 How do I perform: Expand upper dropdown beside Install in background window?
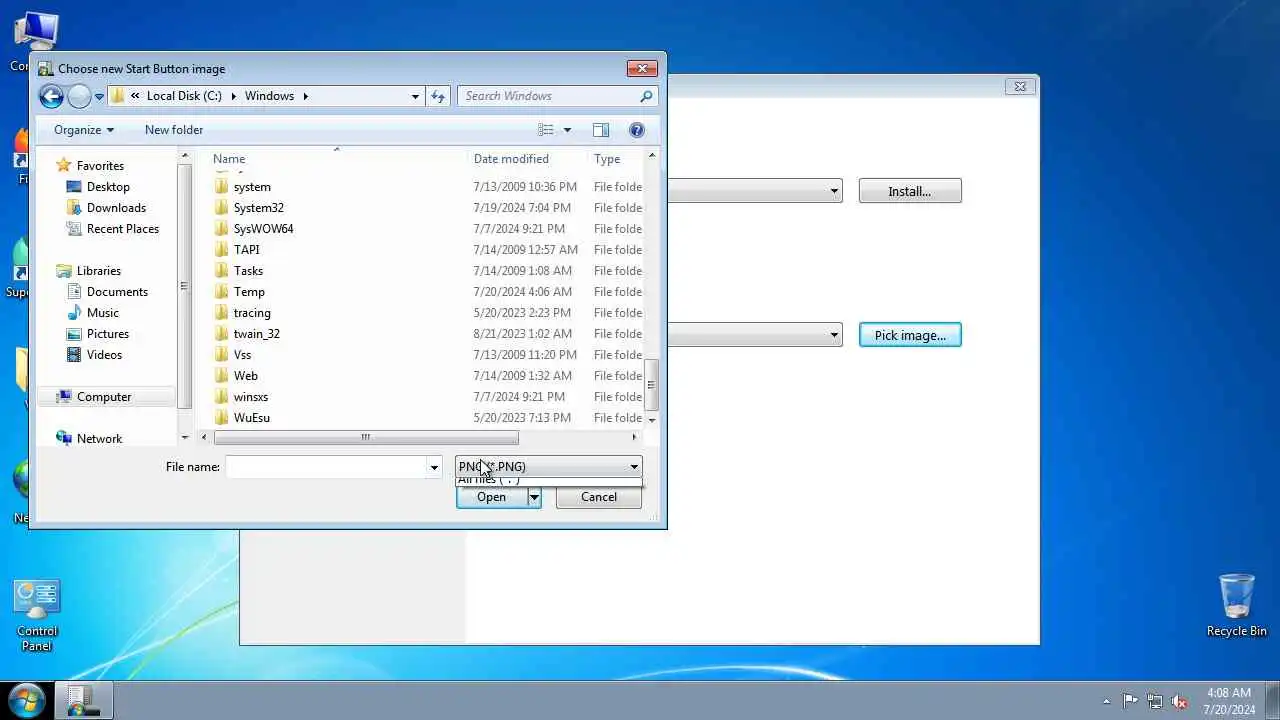click(834, 191)
